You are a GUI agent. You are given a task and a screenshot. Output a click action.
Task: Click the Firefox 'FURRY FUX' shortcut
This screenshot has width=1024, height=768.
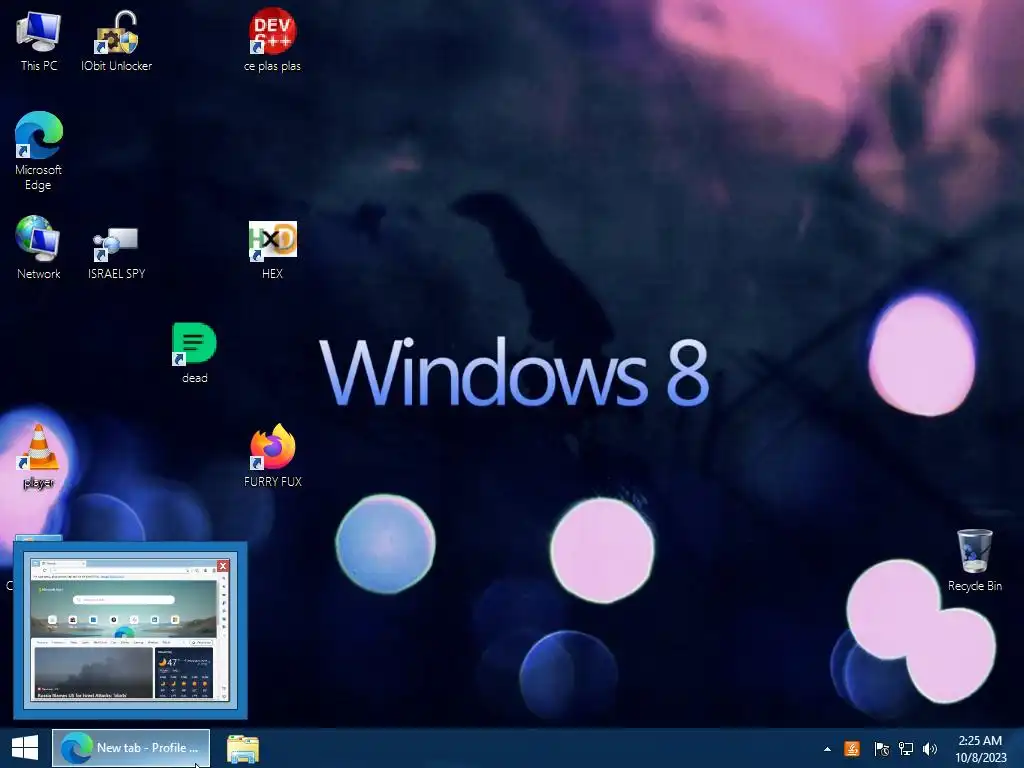(x=272, y=455)
